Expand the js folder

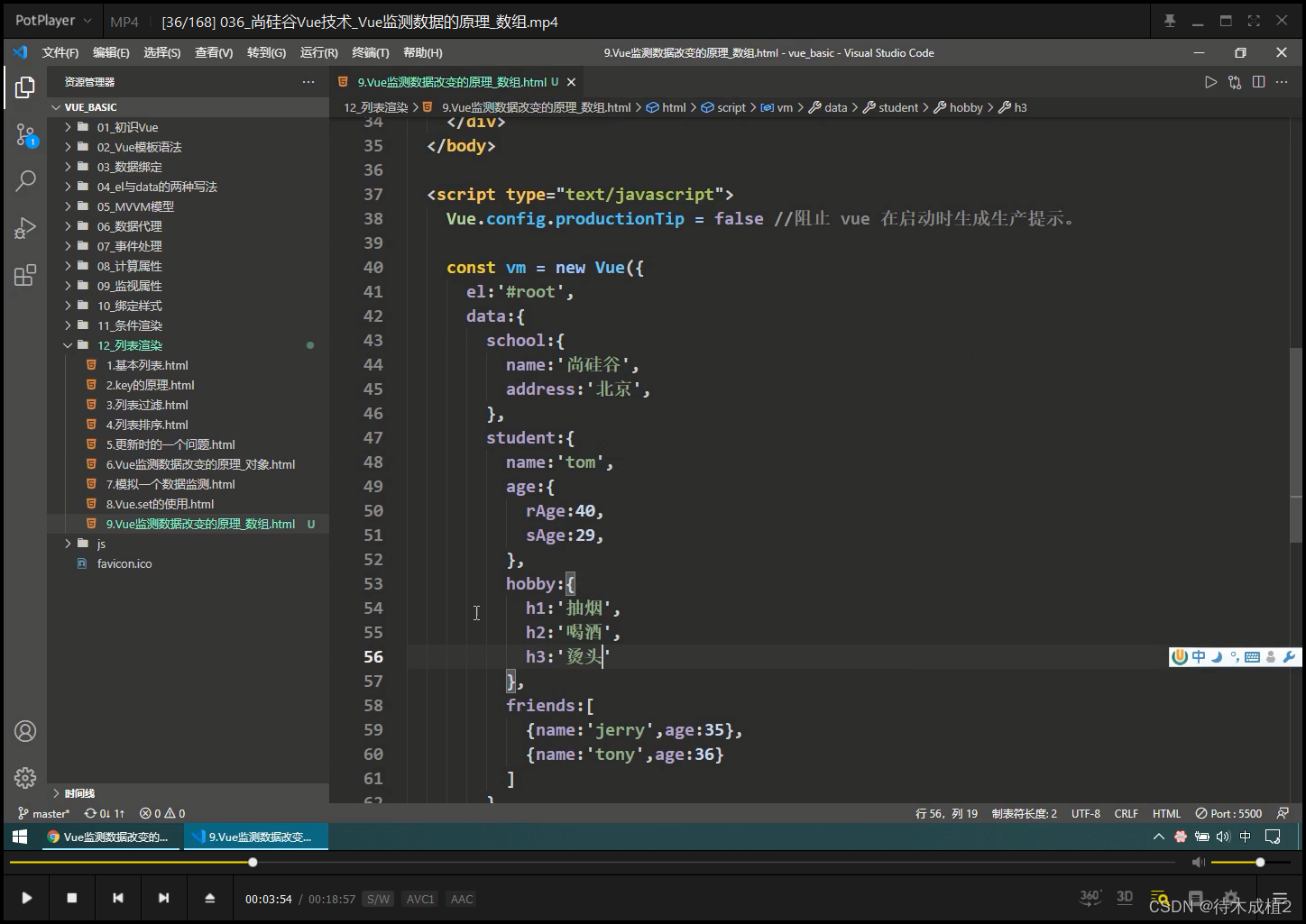(68, 544)
